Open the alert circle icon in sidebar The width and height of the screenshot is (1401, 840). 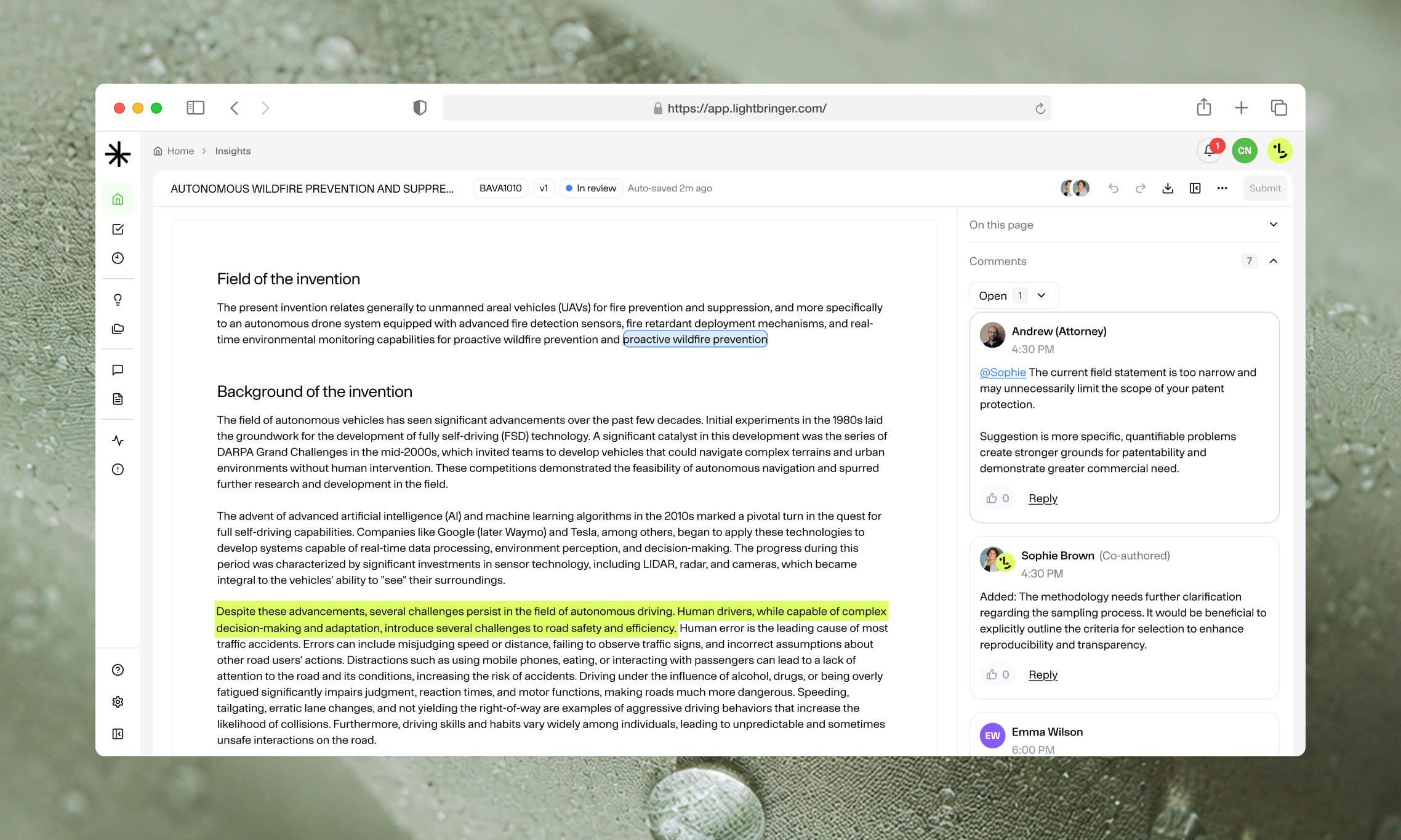pyautogui.click(x=118, y=470)
